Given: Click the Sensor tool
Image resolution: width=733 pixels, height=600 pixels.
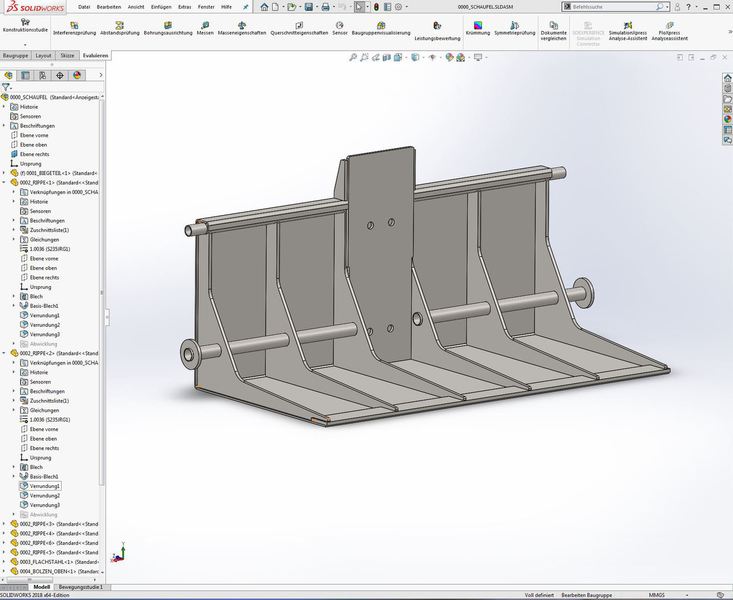Looking at the screenshot, I should (x=340, y=29).
